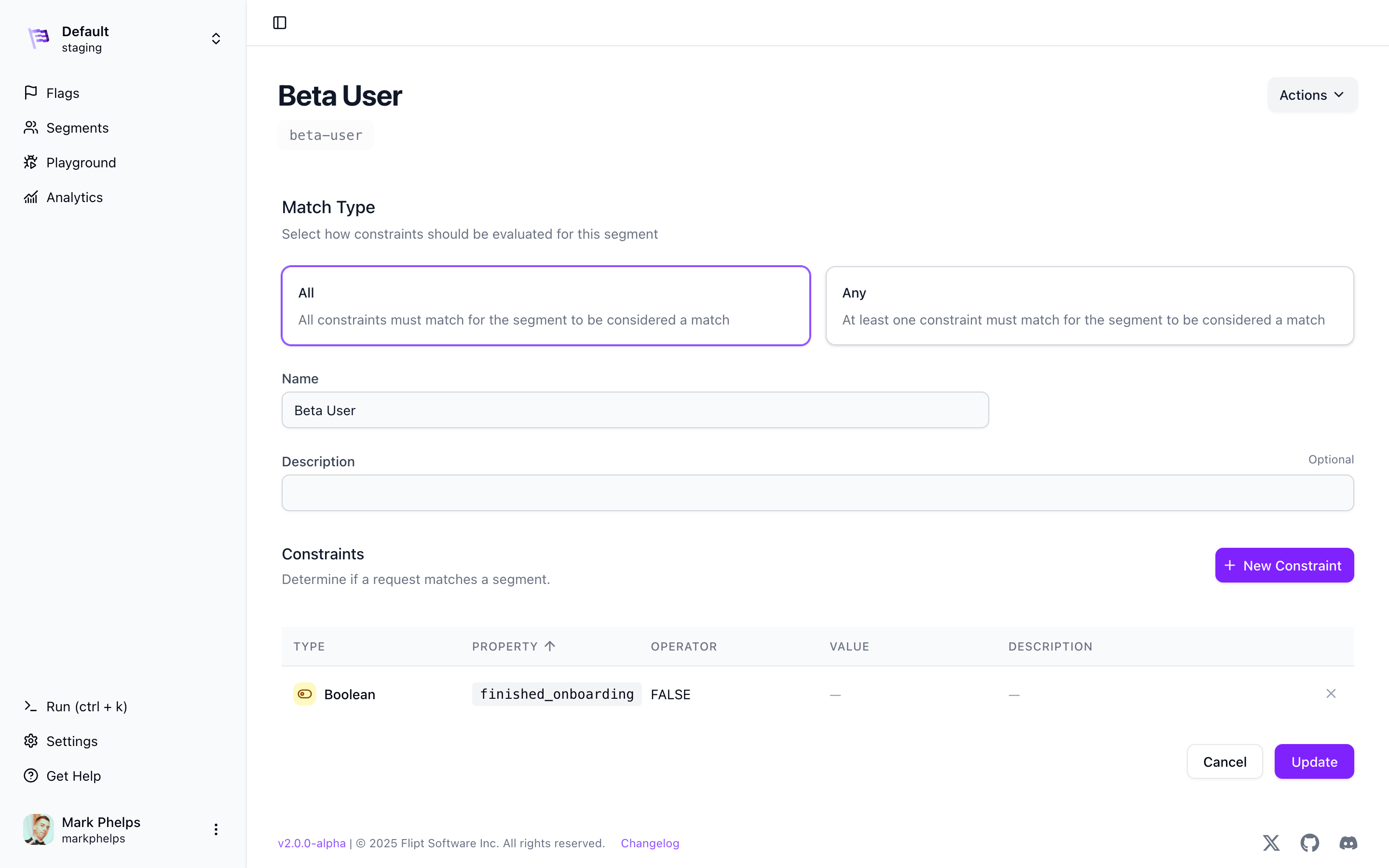This screenshot has height=868, width=1389.
Task: Open Playground from sidebar
Action: click(x=81, y=163)
